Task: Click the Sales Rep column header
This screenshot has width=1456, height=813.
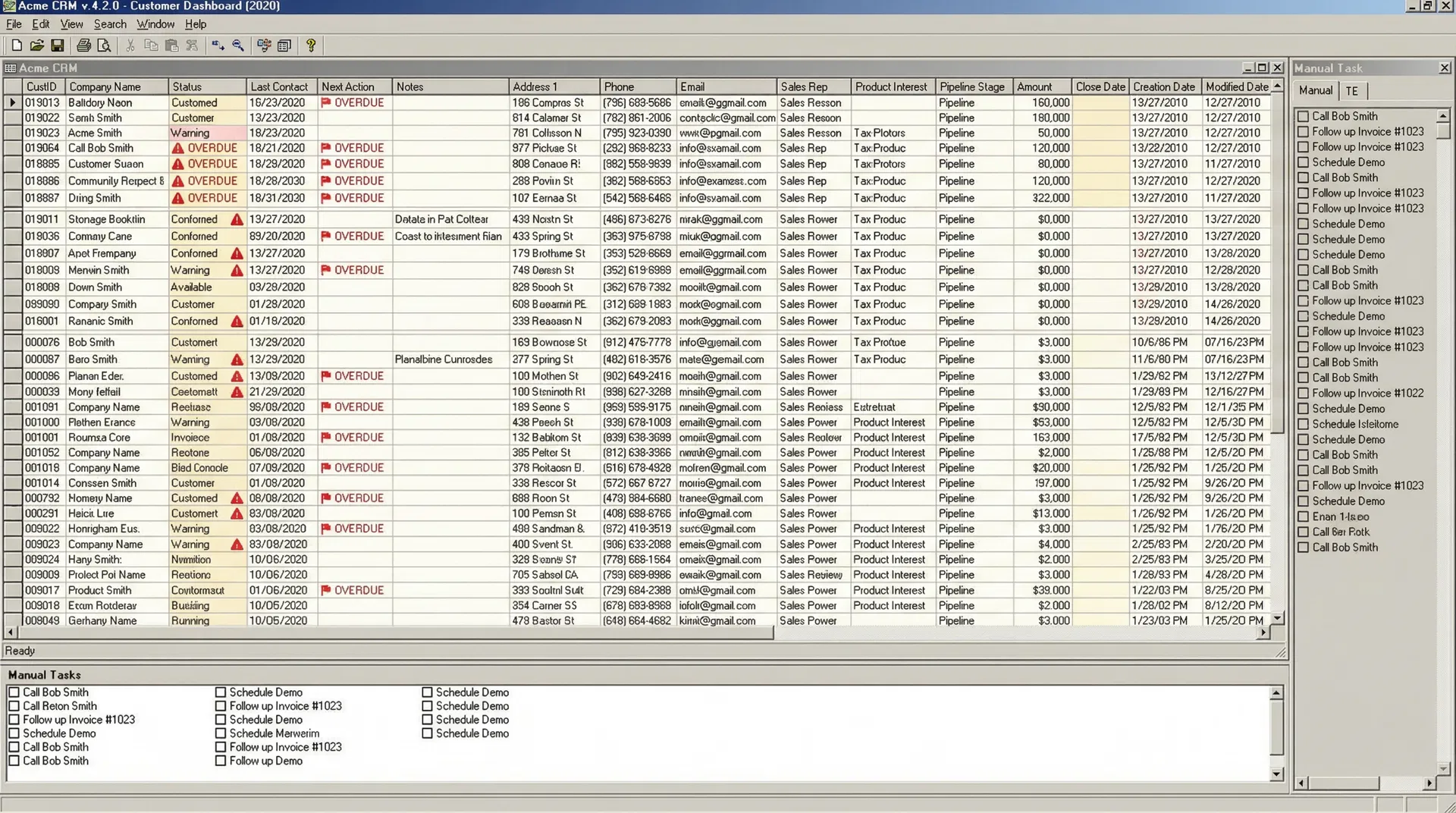Action: coord(804,86)
